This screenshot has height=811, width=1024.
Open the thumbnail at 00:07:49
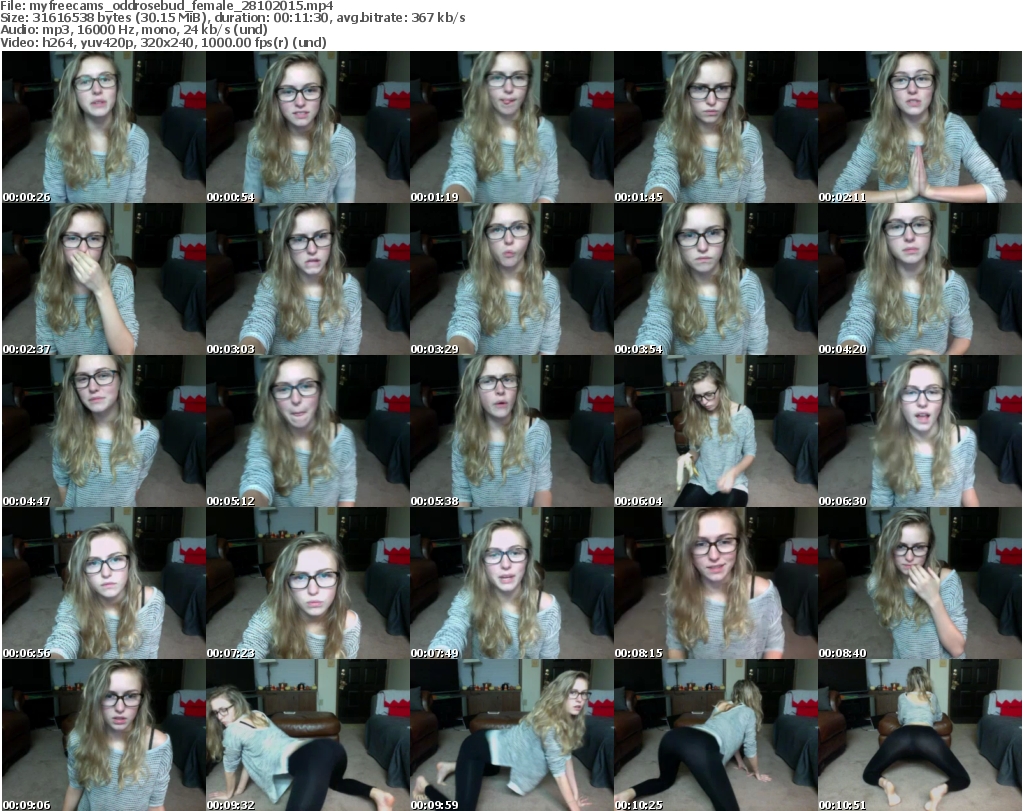pos(512,584)
